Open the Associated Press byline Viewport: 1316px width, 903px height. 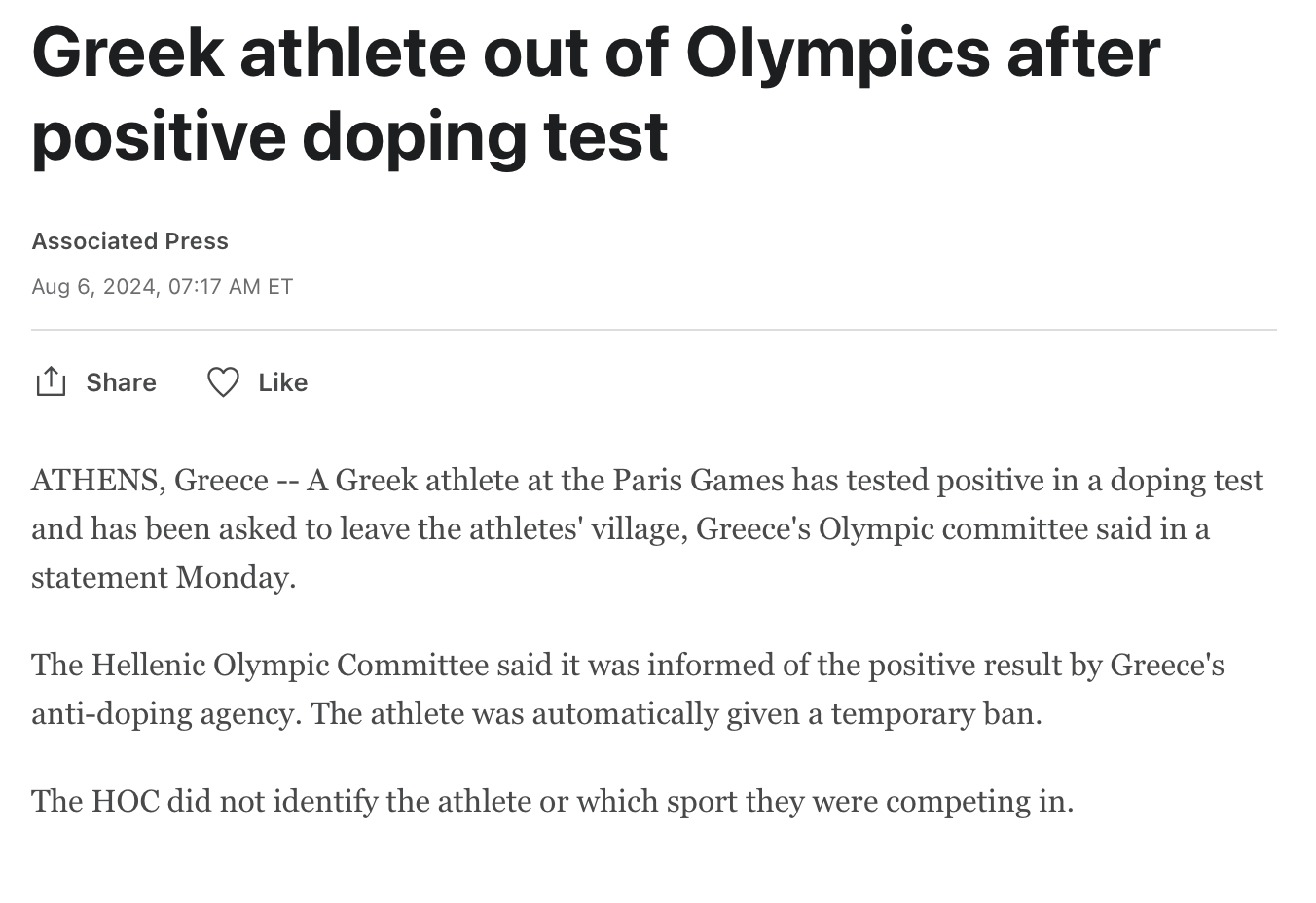pos(129,241)
